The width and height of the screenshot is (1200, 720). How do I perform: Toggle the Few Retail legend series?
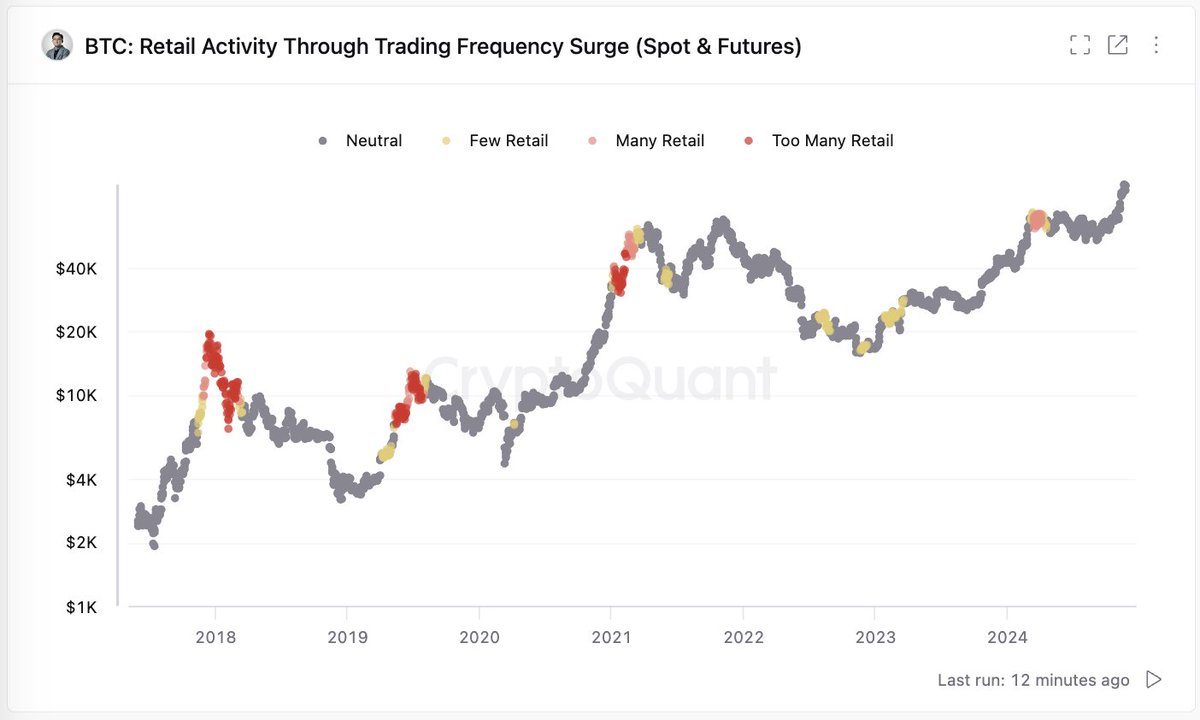(x=508, y=141)
